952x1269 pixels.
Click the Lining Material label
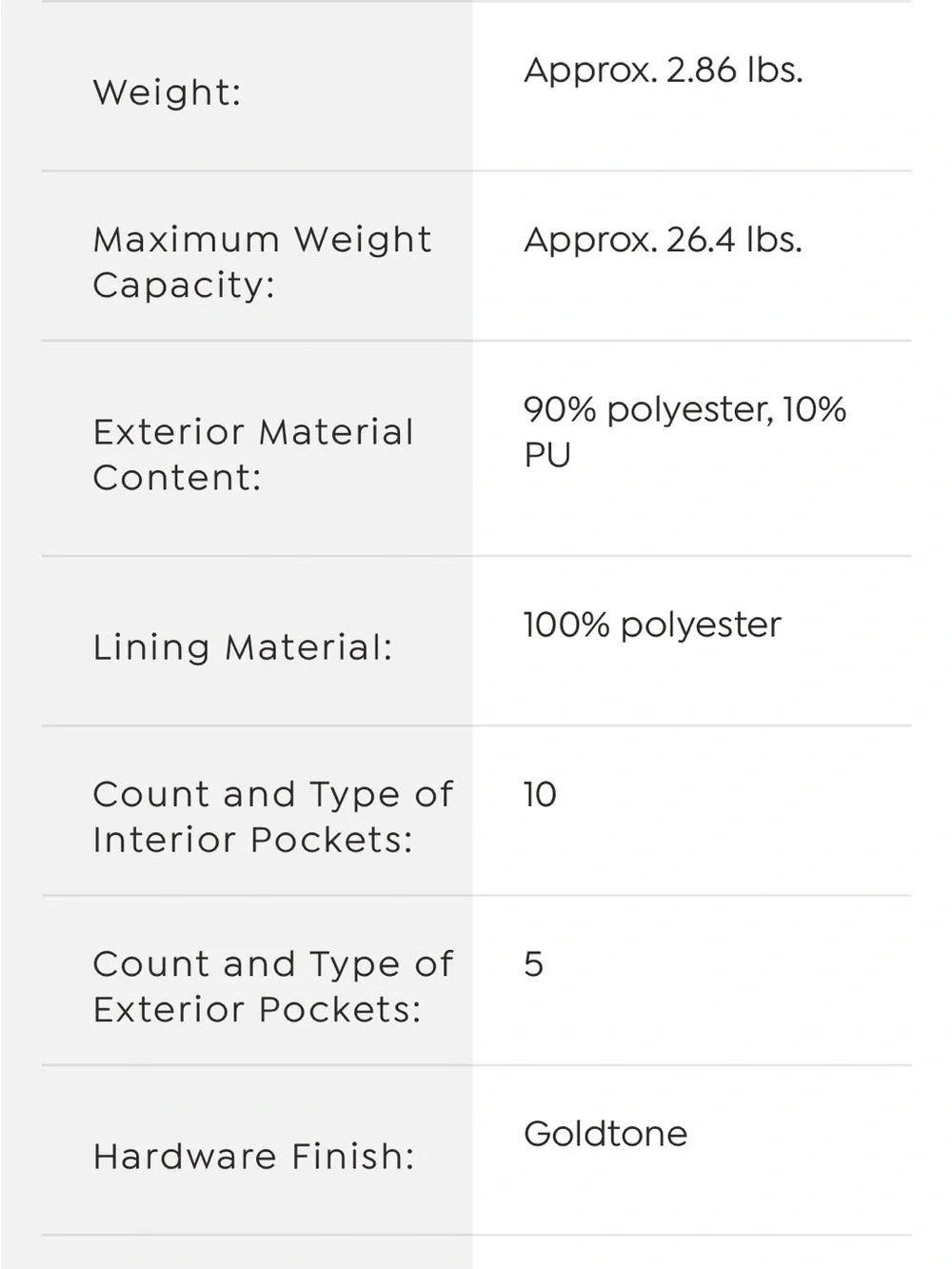(x=243, y=648)
